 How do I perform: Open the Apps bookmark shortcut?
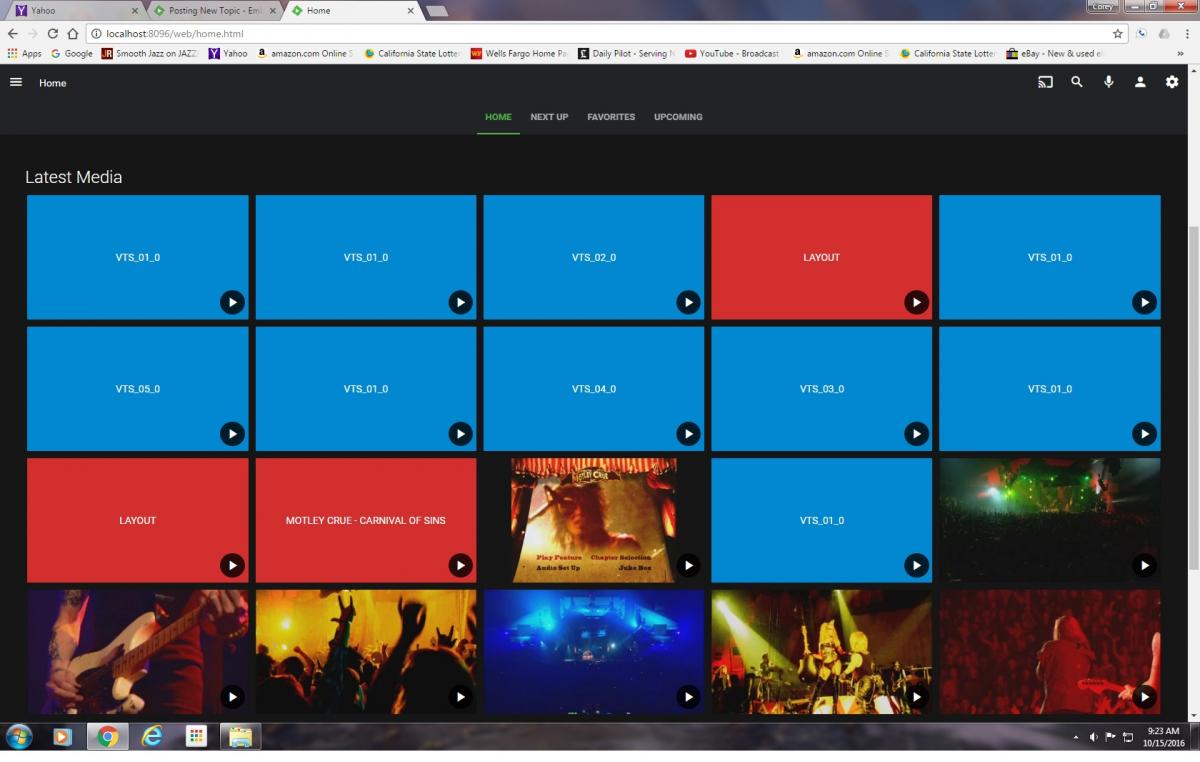[x=25, y=54]
